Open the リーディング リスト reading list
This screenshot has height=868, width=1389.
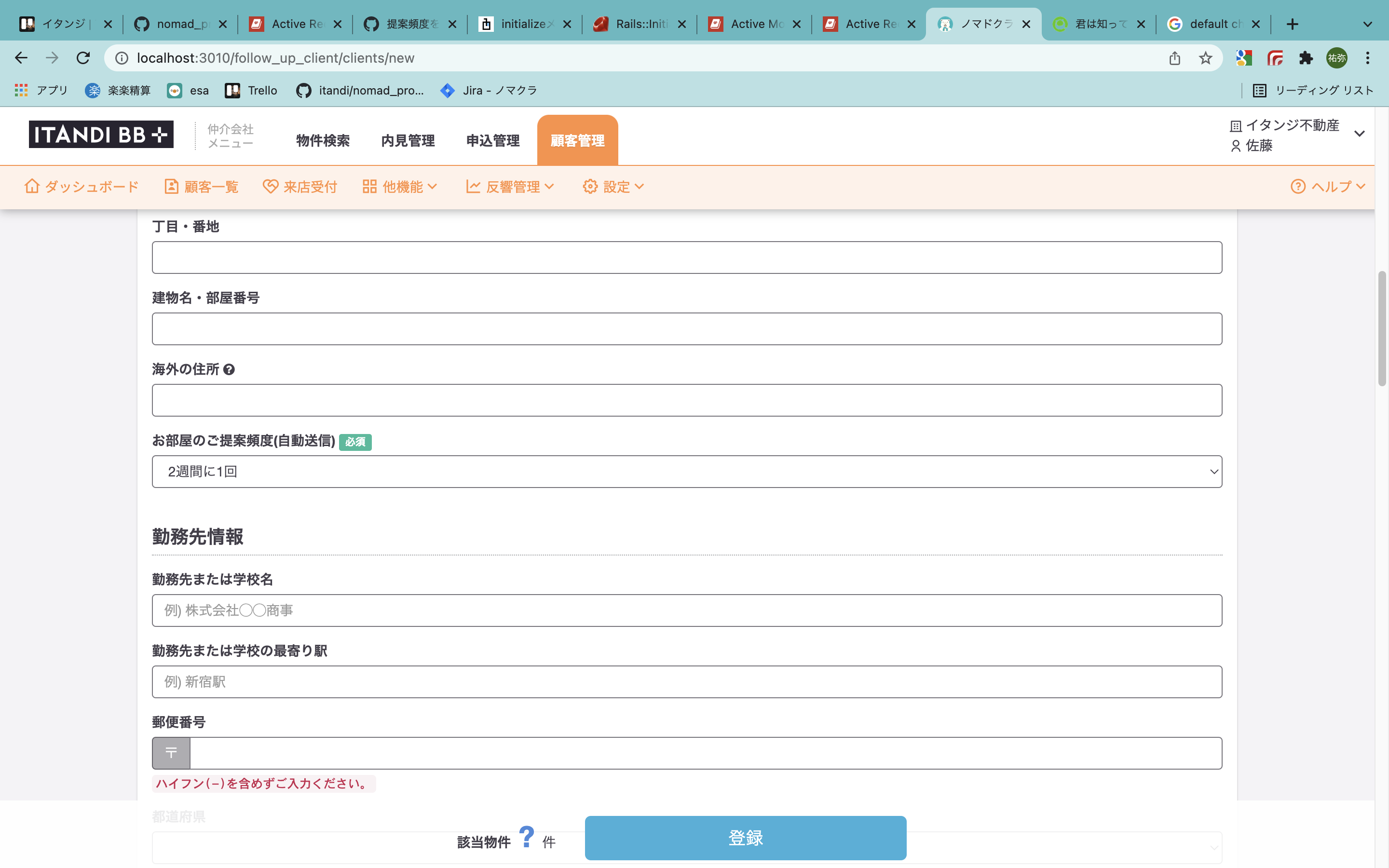coord(1313,90)
